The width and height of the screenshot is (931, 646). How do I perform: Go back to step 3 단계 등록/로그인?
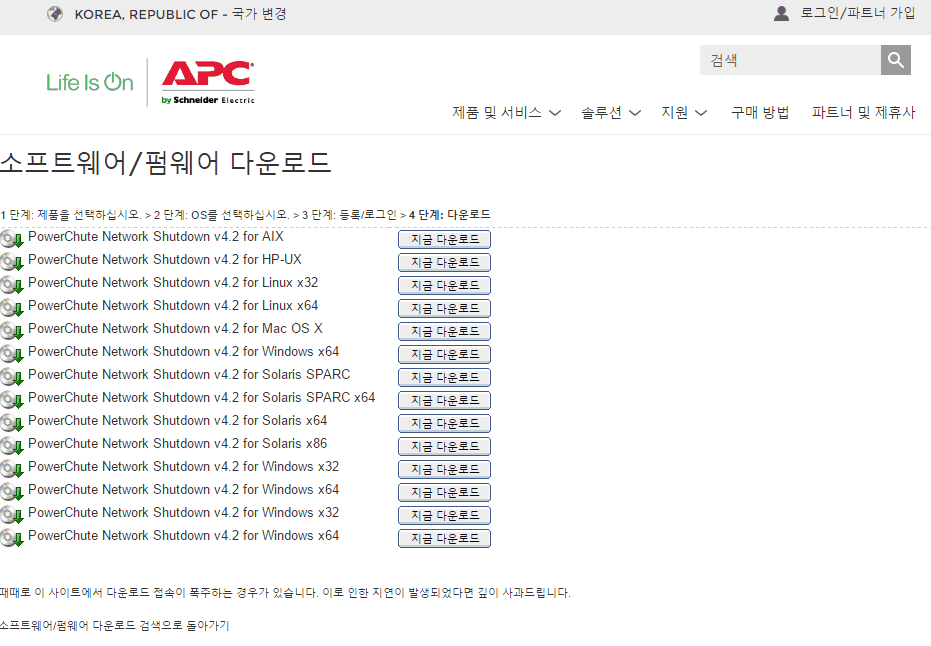coord(349,215)
